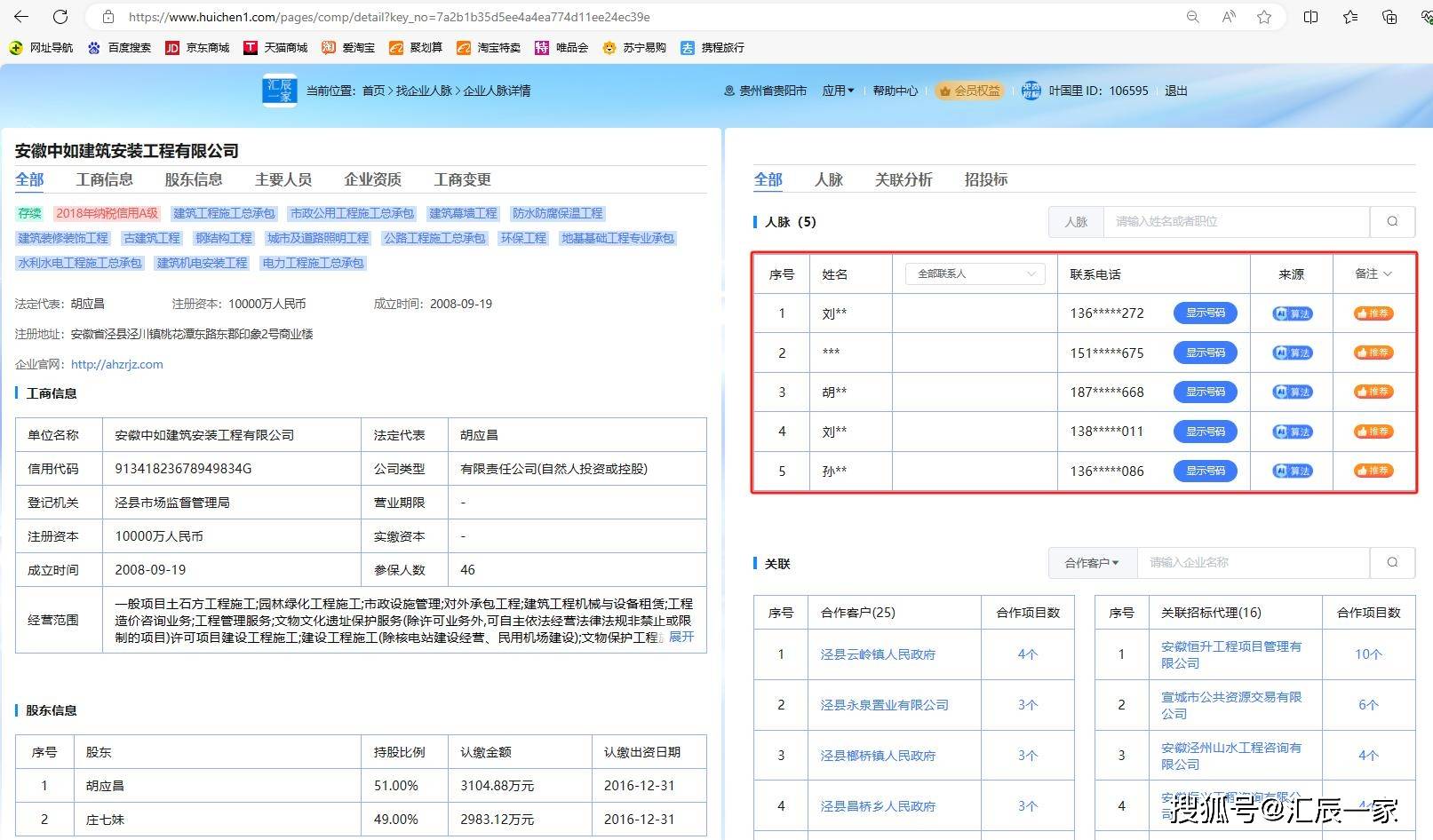Reload the page with refresh icon
1433x840 pixels.
pos(60,16)
